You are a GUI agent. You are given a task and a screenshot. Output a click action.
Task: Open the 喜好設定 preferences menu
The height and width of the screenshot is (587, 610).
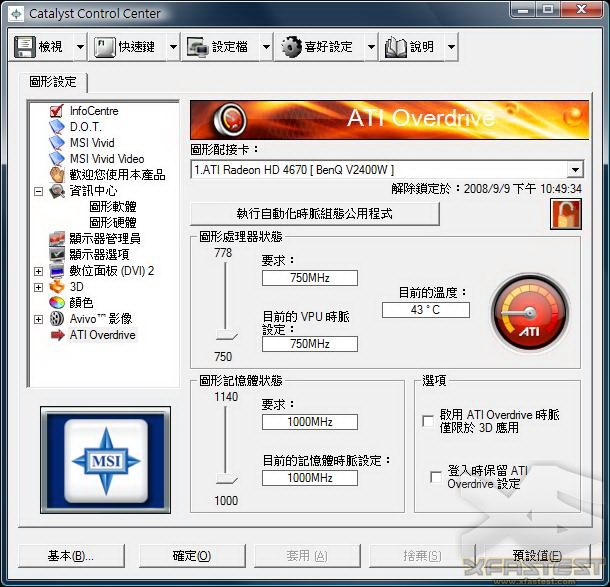318,46
